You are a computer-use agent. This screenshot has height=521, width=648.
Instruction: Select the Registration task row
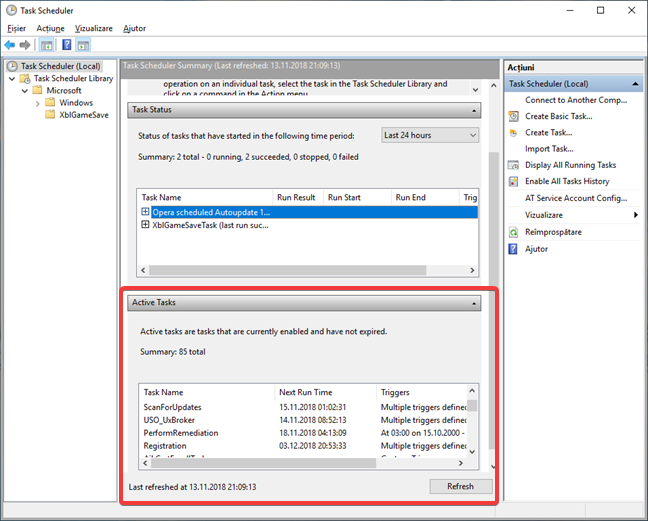coord(303,445)
